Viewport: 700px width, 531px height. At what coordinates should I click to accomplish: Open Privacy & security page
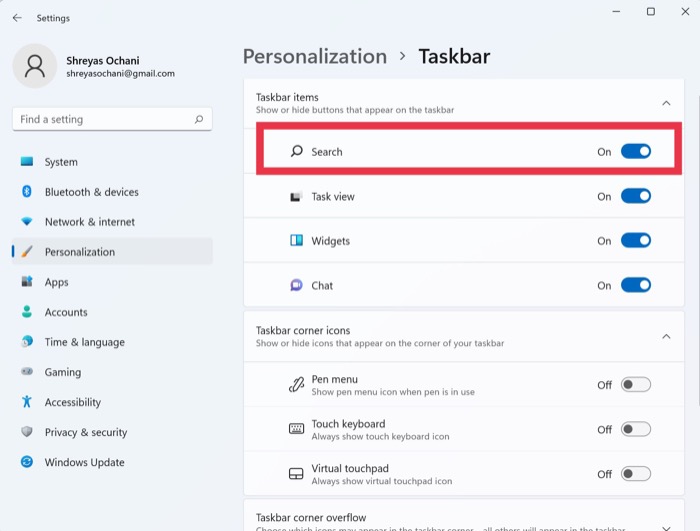(x=85, y=432)
